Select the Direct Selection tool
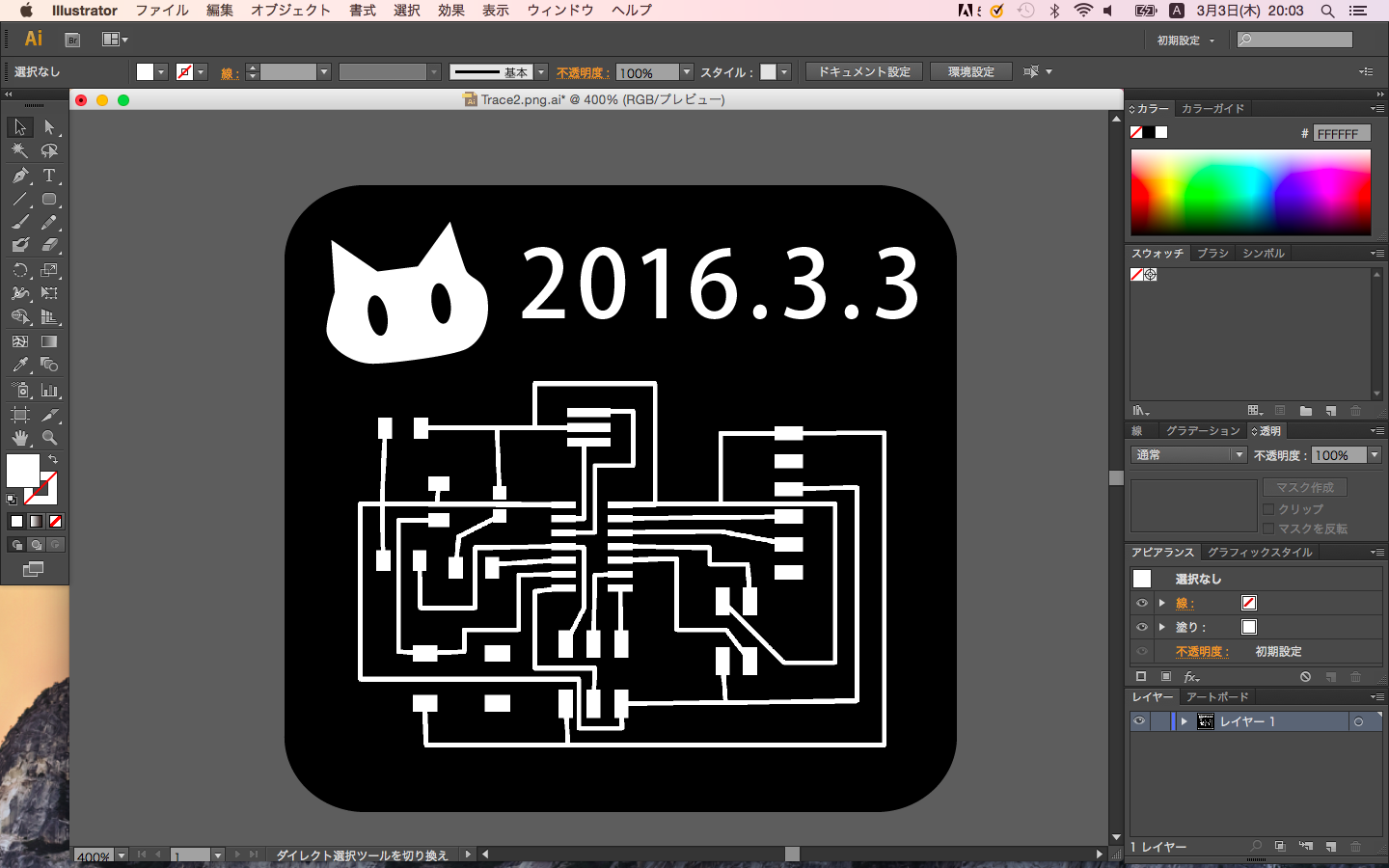1389x868 pixels. 49,127
